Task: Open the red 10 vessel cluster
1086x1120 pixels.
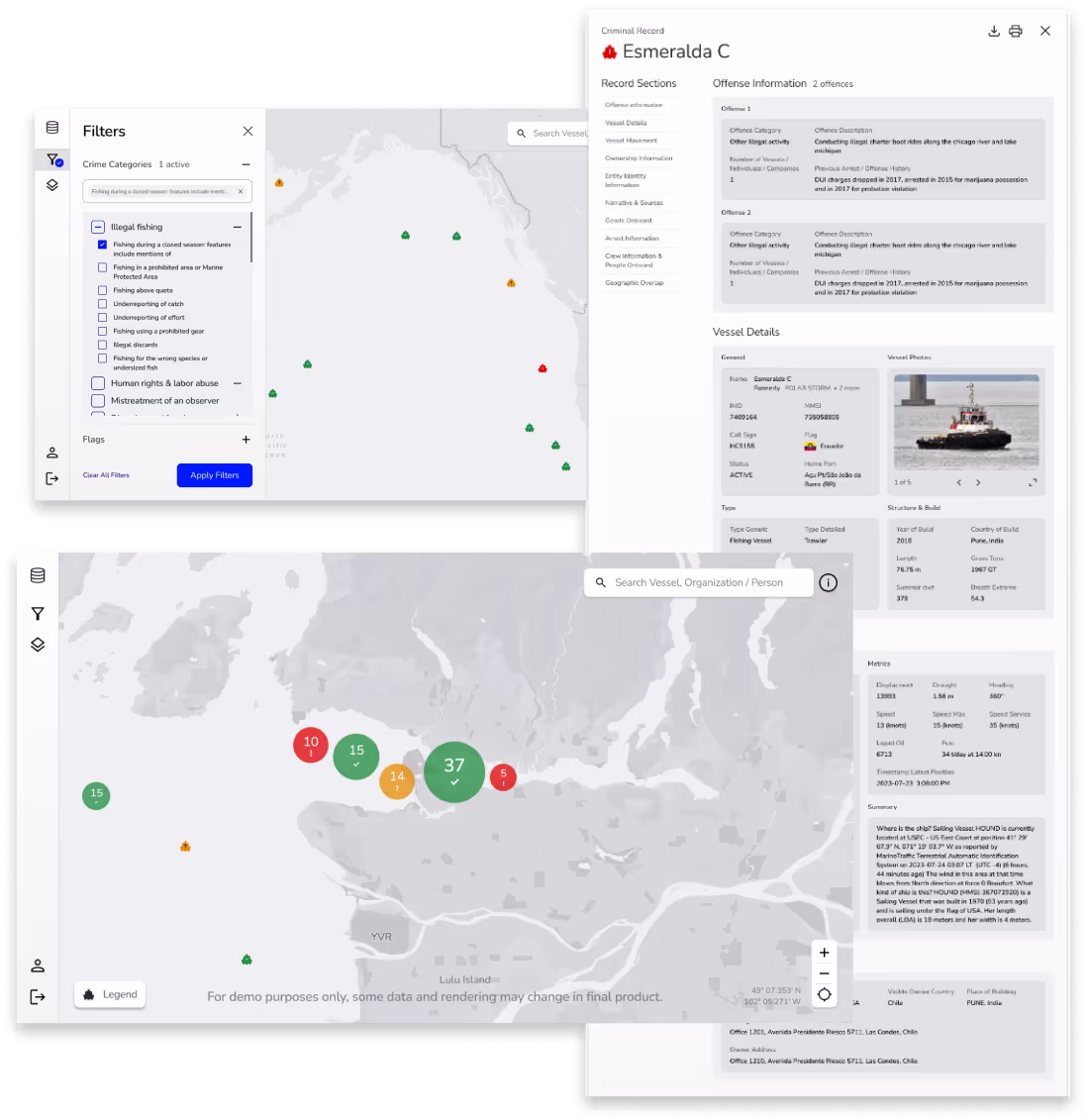Action: 311,745
